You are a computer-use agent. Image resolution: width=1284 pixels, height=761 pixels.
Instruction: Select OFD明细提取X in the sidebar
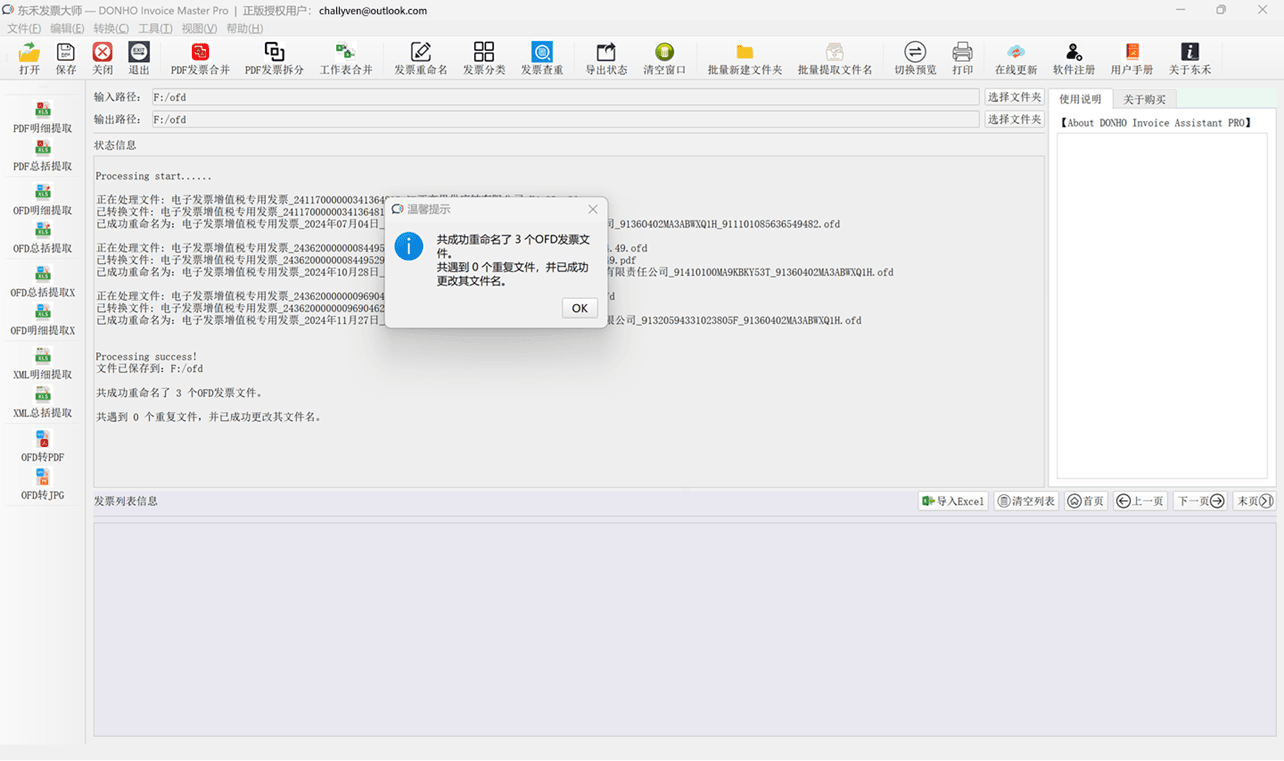point(43,320)
